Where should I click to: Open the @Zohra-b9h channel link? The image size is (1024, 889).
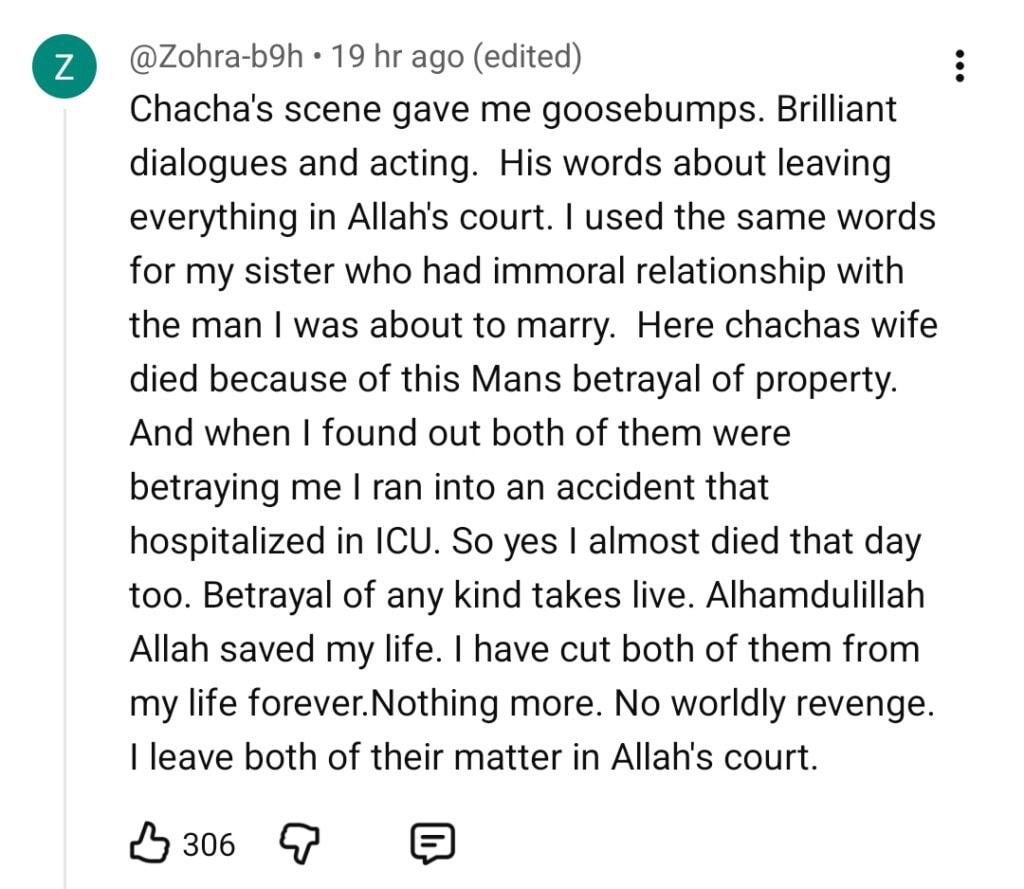(216, 57)
